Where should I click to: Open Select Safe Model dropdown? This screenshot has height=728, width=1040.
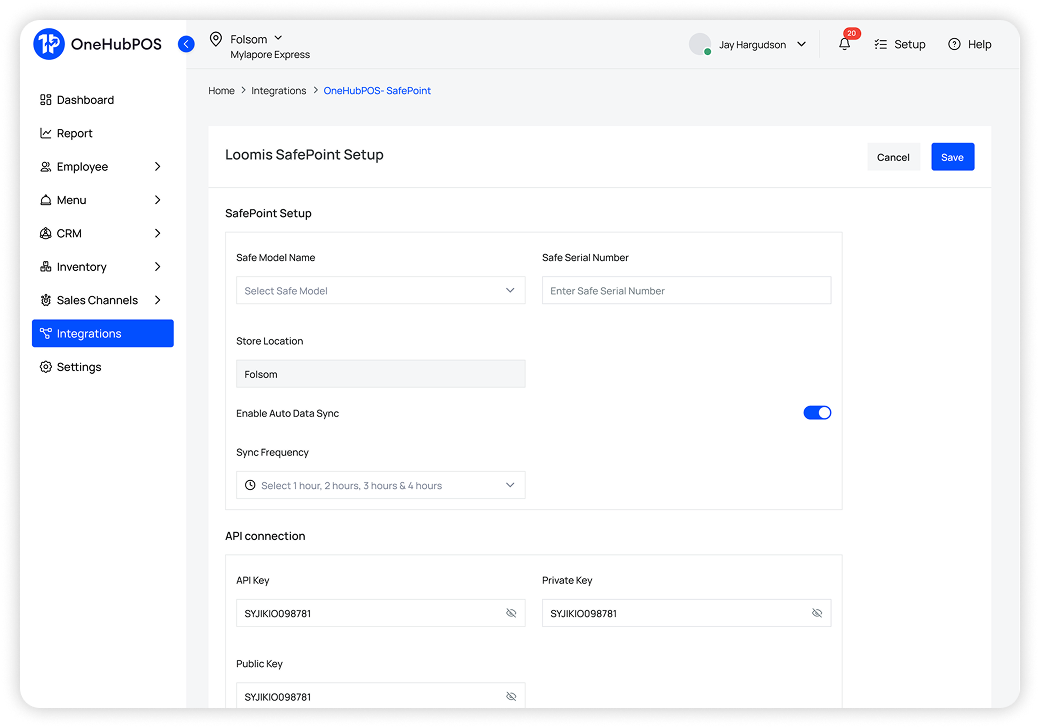coord(381,290)
